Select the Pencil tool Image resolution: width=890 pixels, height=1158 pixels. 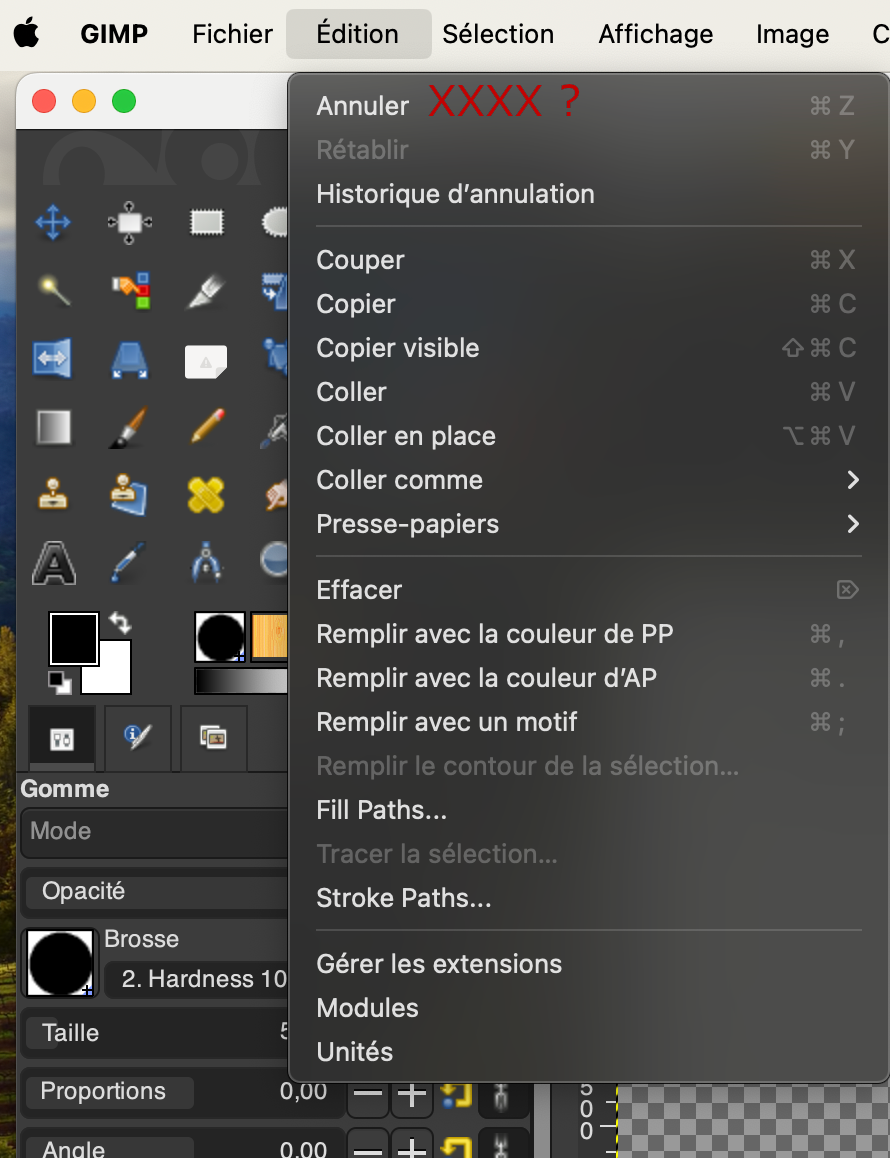point(206,427)
